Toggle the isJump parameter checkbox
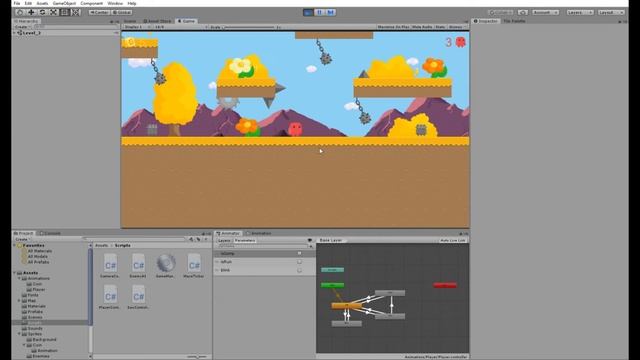 point(300,253)
